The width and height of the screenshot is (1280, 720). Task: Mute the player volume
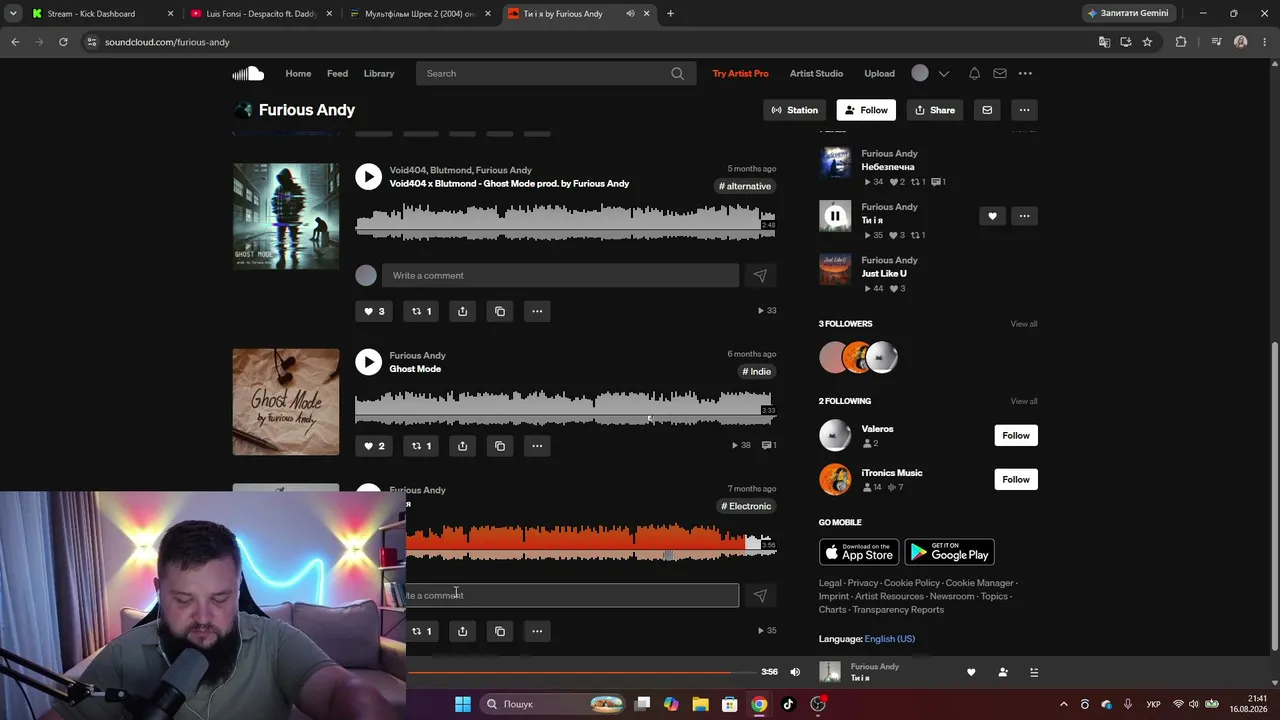795,672
